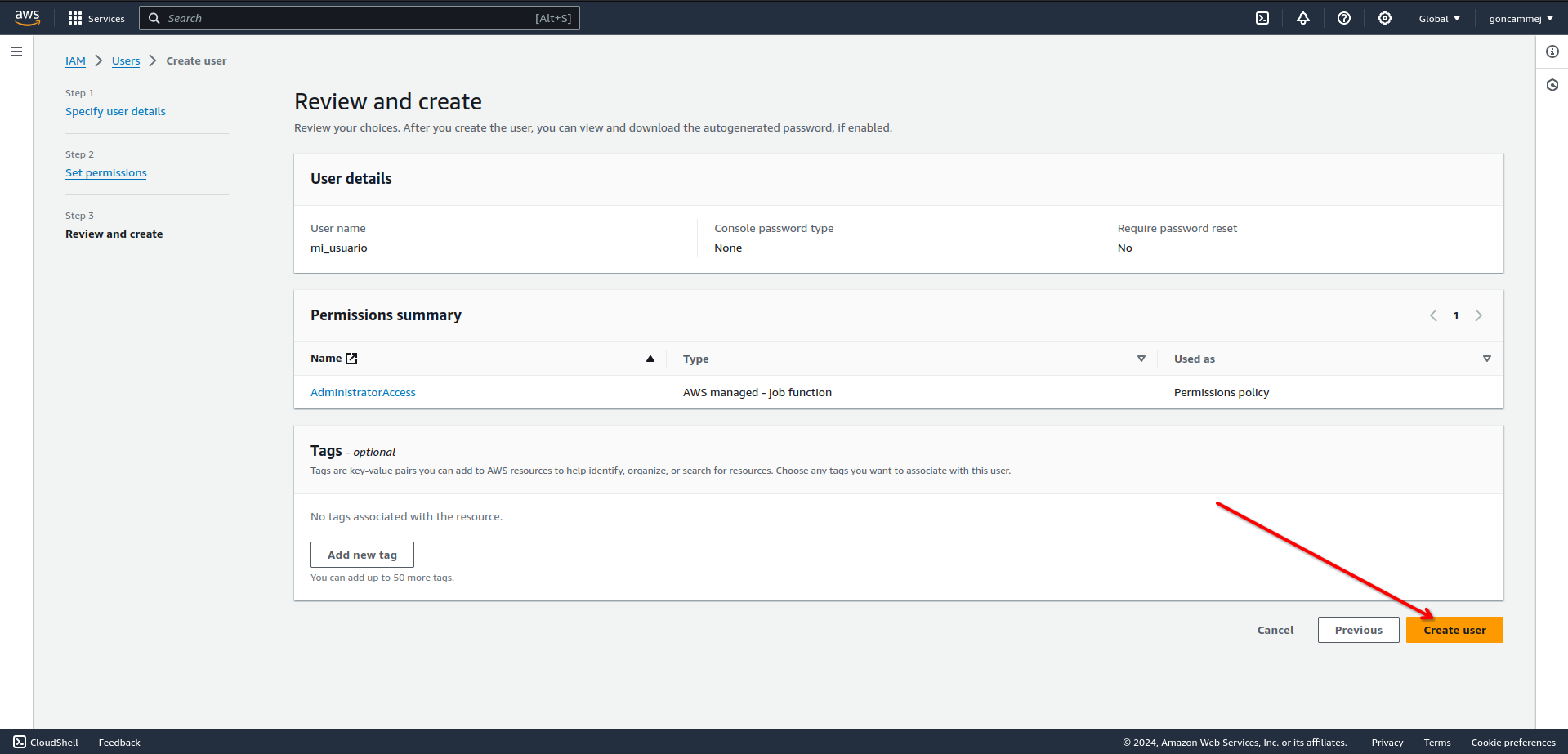Image resolution: width=1568 pixels, height=754 pixels.
Task: Open the info panel icon on right
Action: pos(1552,51)
